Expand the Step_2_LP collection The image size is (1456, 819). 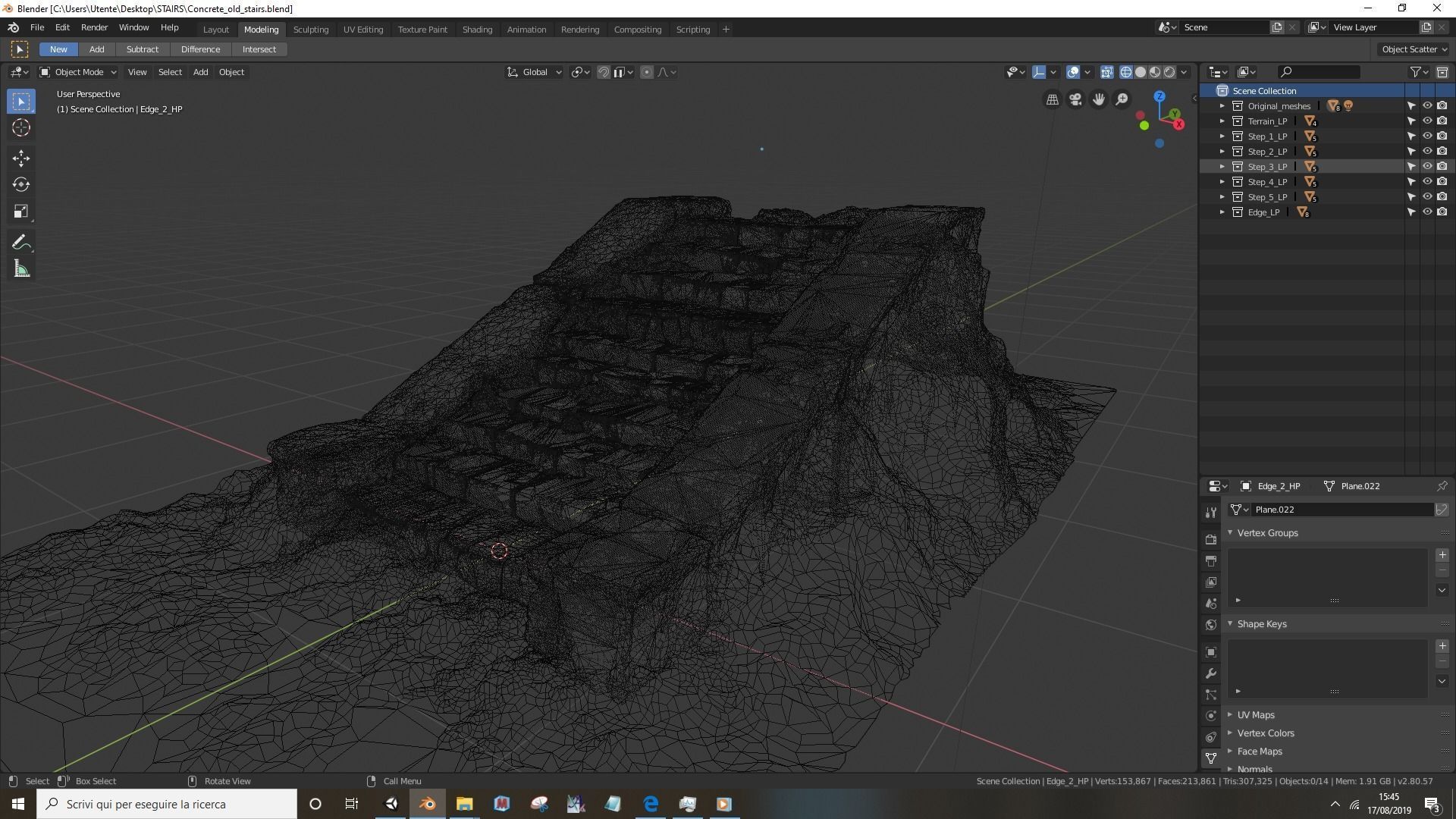(x=1222, y=152)
